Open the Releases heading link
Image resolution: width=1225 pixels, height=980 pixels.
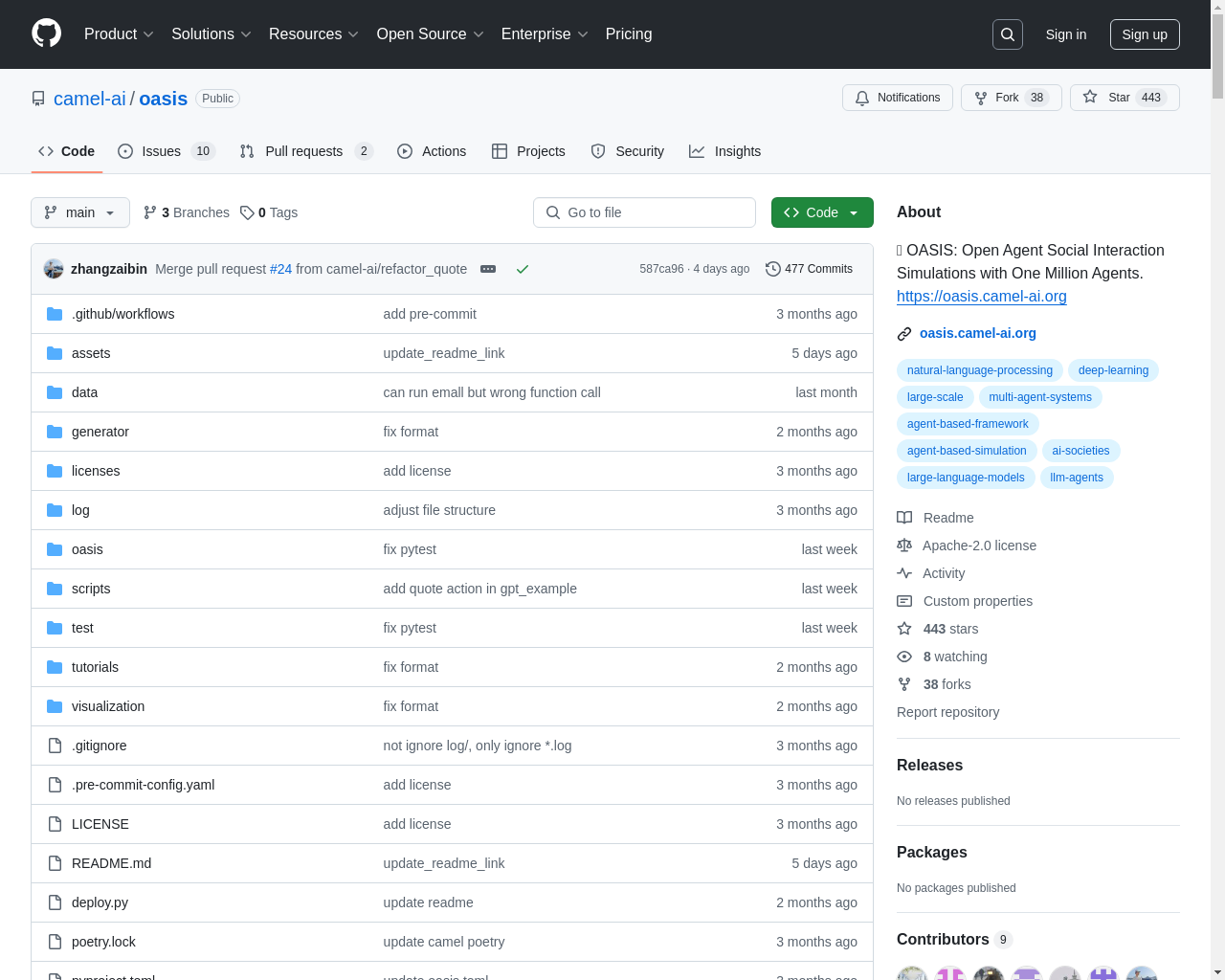coord(929,766)
